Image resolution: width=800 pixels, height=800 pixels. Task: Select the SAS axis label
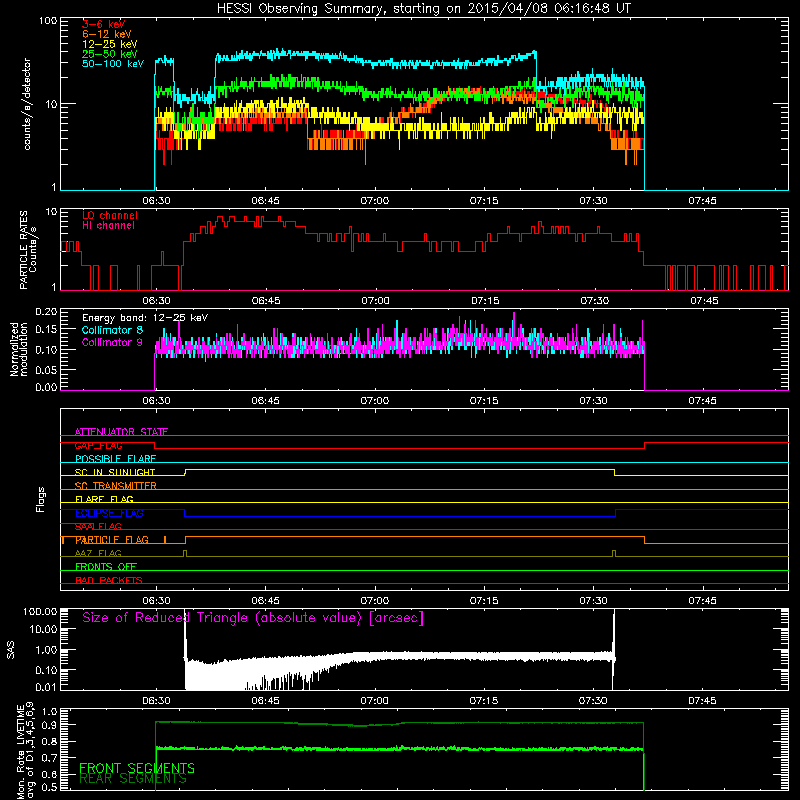11,650
